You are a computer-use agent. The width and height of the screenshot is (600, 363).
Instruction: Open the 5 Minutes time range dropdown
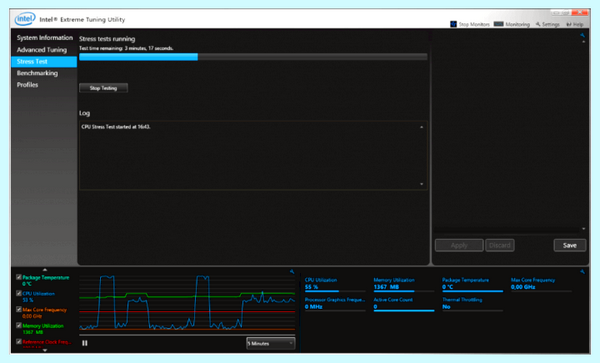[x=271, y=343]
